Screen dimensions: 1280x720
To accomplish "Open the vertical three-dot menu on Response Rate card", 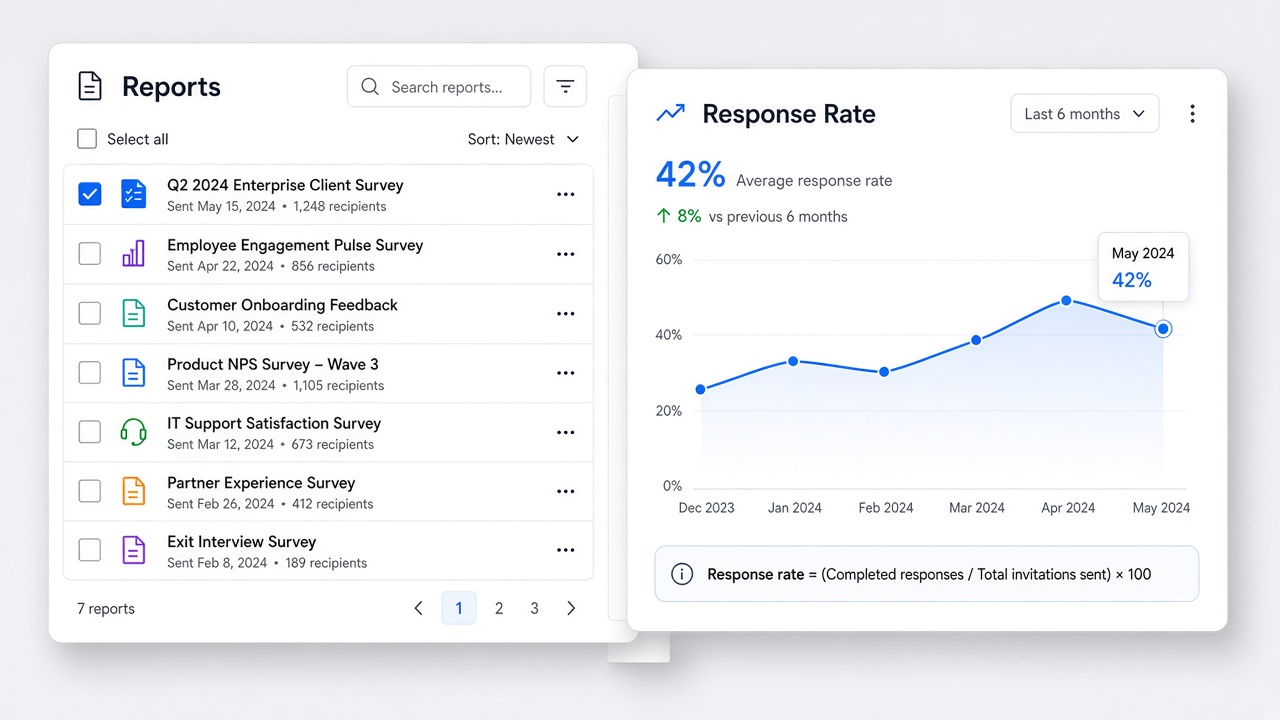I will point(1192,114).
